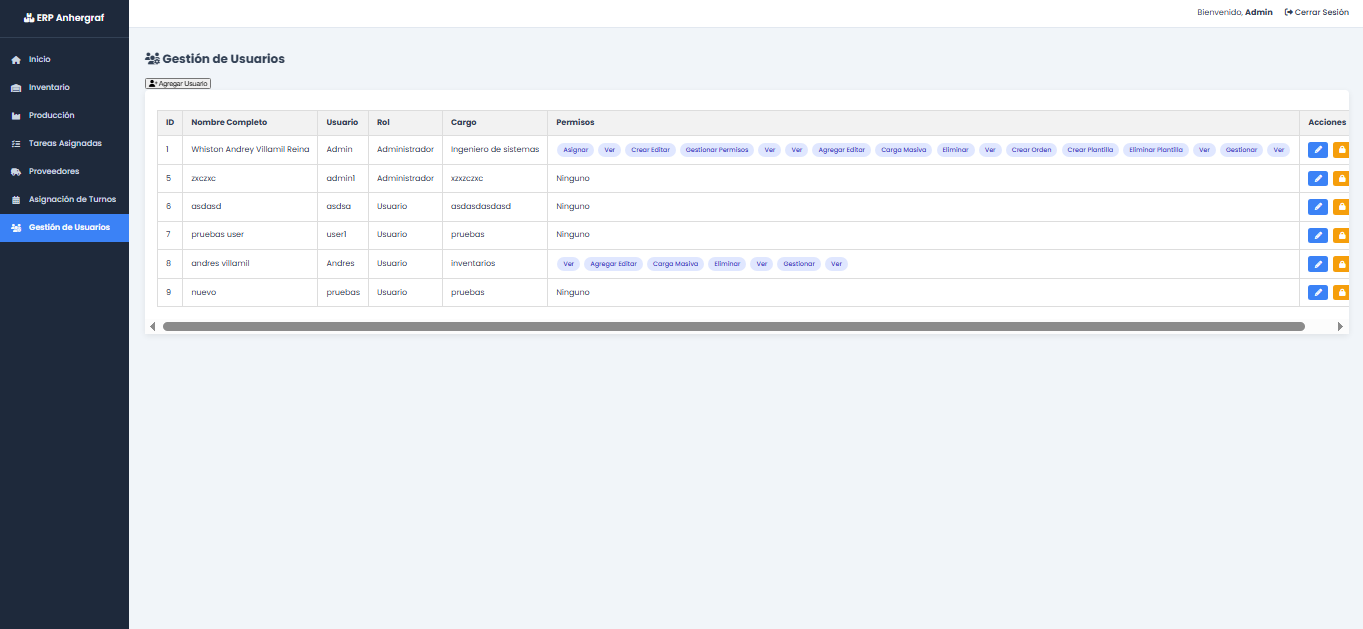Click the Gestionar Permisos badge for Admin

716,150
